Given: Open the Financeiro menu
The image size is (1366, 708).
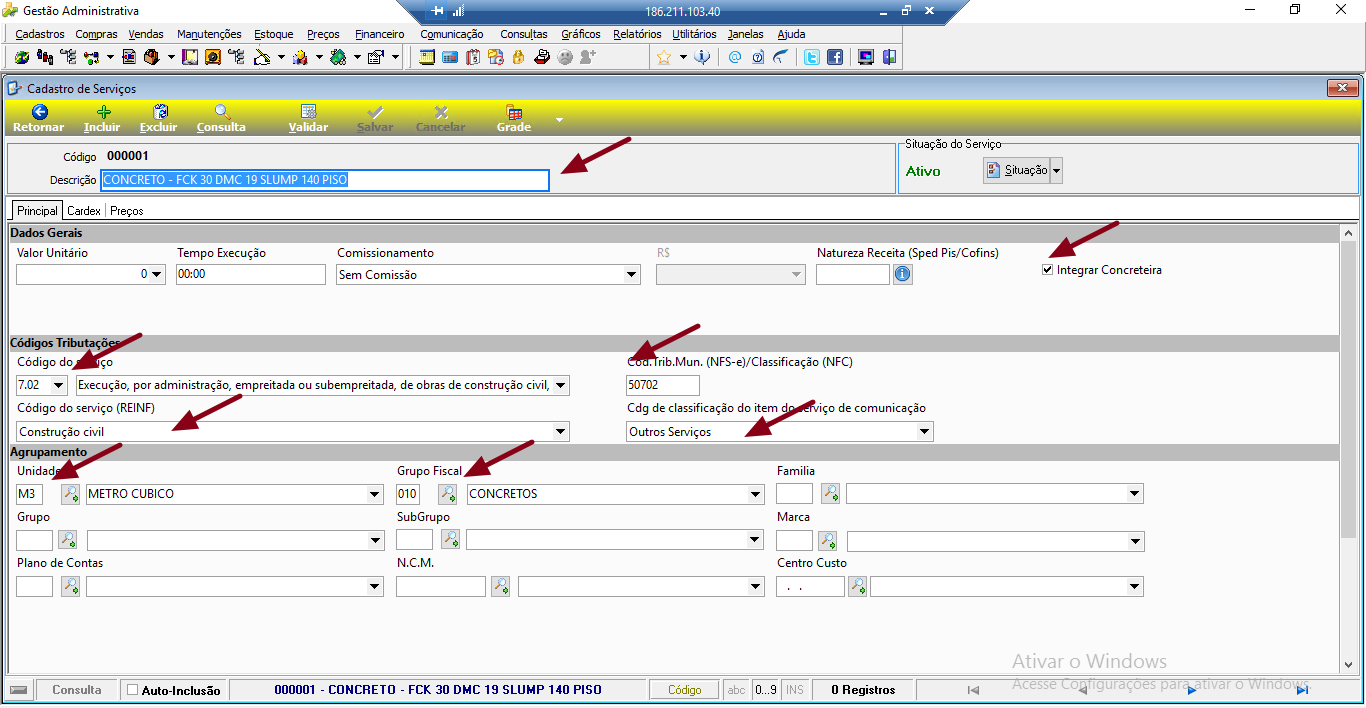Looking at the screenshot, I should click(x=380, y=34).
